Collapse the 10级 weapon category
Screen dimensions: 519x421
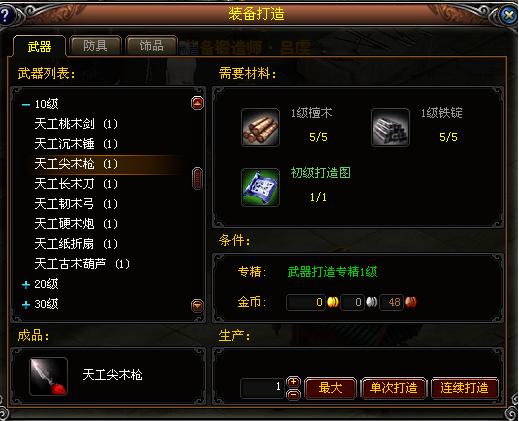click(x=26, y=105)
